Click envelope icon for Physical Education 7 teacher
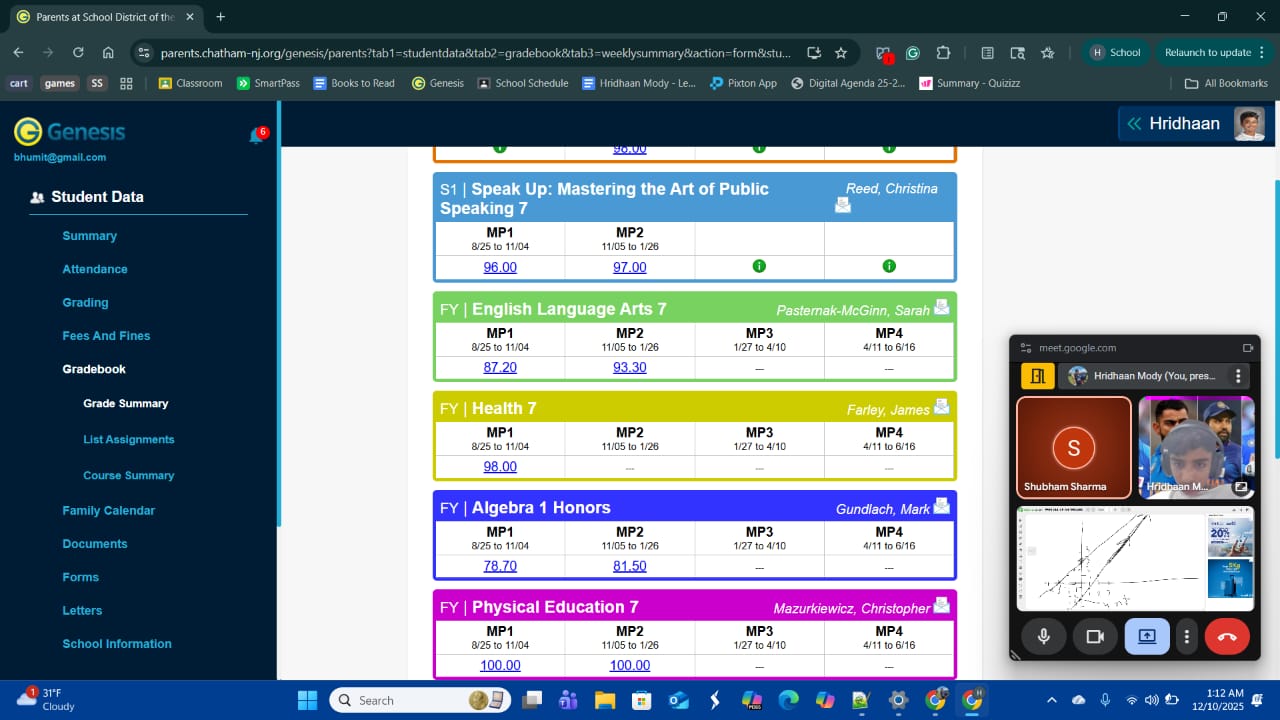The width and height of the screenshot is (1280, 720). coord(941,605)
